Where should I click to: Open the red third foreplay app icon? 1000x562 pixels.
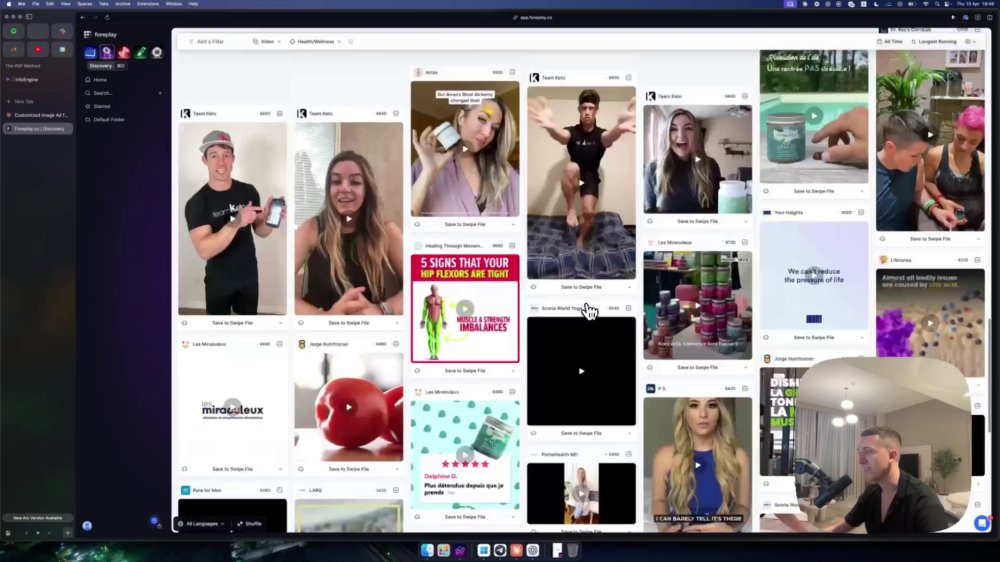coord(124,52)
